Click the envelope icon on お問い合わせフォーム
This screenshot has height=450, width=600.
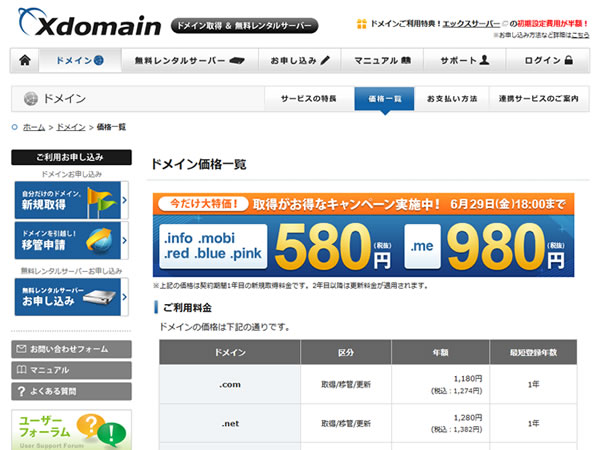(21, 349)
